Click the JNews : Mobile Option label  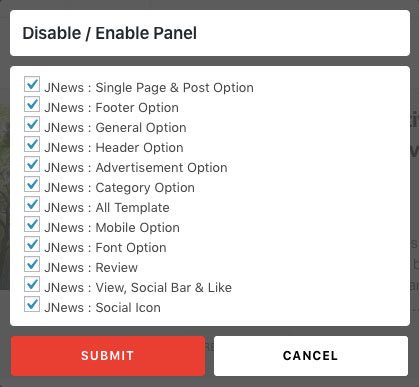112,228
